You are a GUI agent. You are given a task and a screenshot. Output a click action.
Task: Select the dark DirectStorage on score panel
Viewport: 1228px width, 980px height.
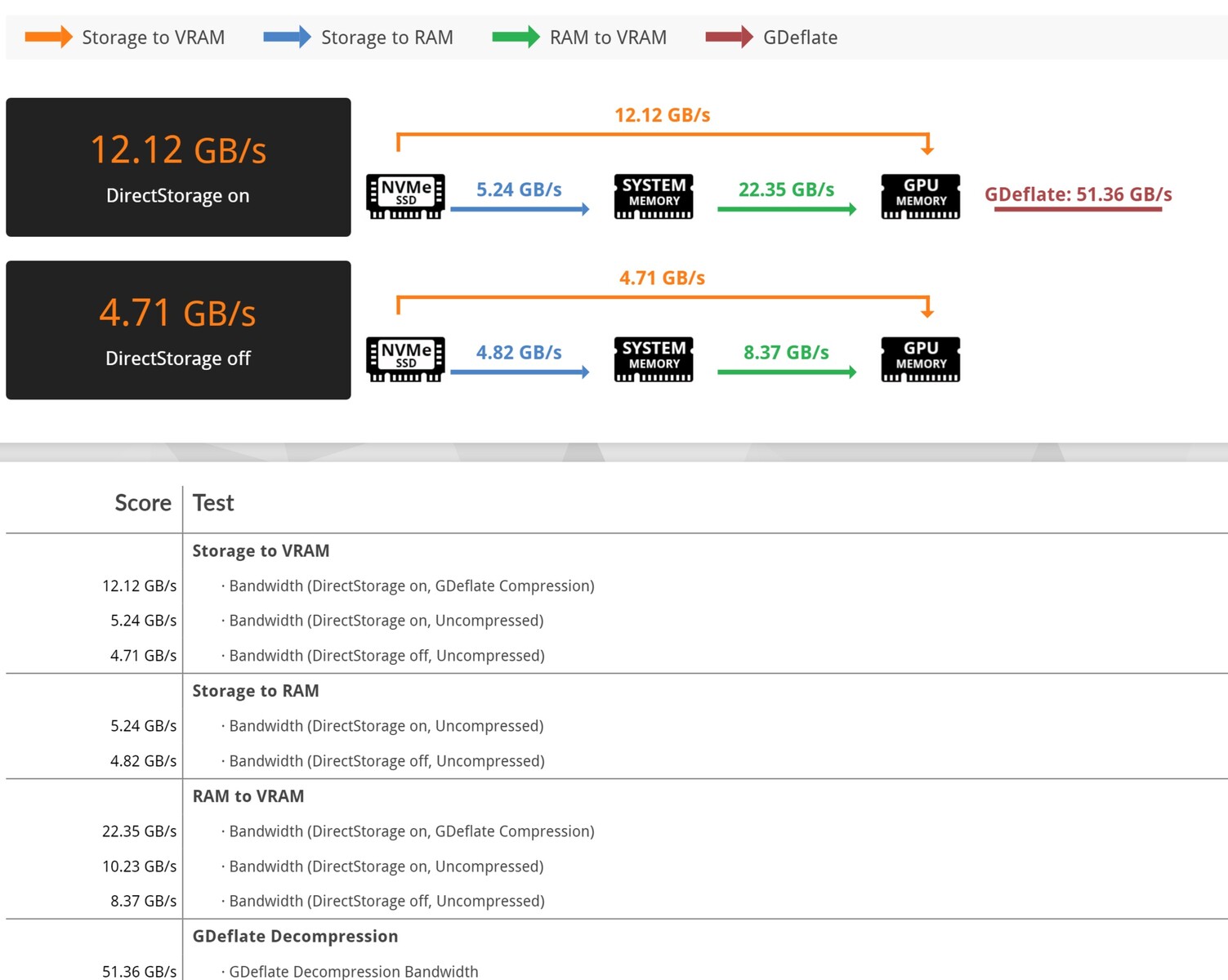178,167
